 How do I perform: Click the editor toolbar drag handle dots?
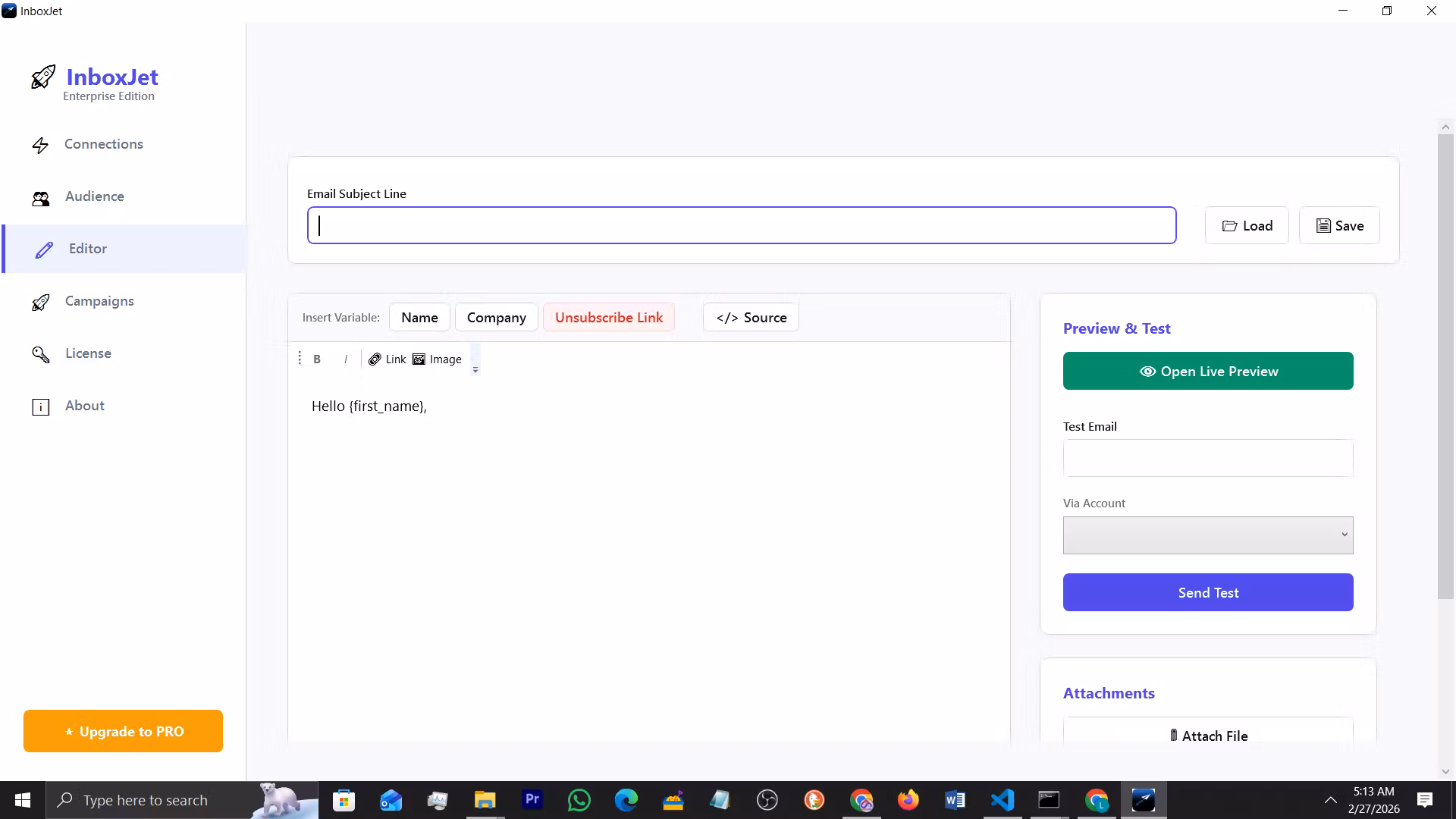coord(300,358)
